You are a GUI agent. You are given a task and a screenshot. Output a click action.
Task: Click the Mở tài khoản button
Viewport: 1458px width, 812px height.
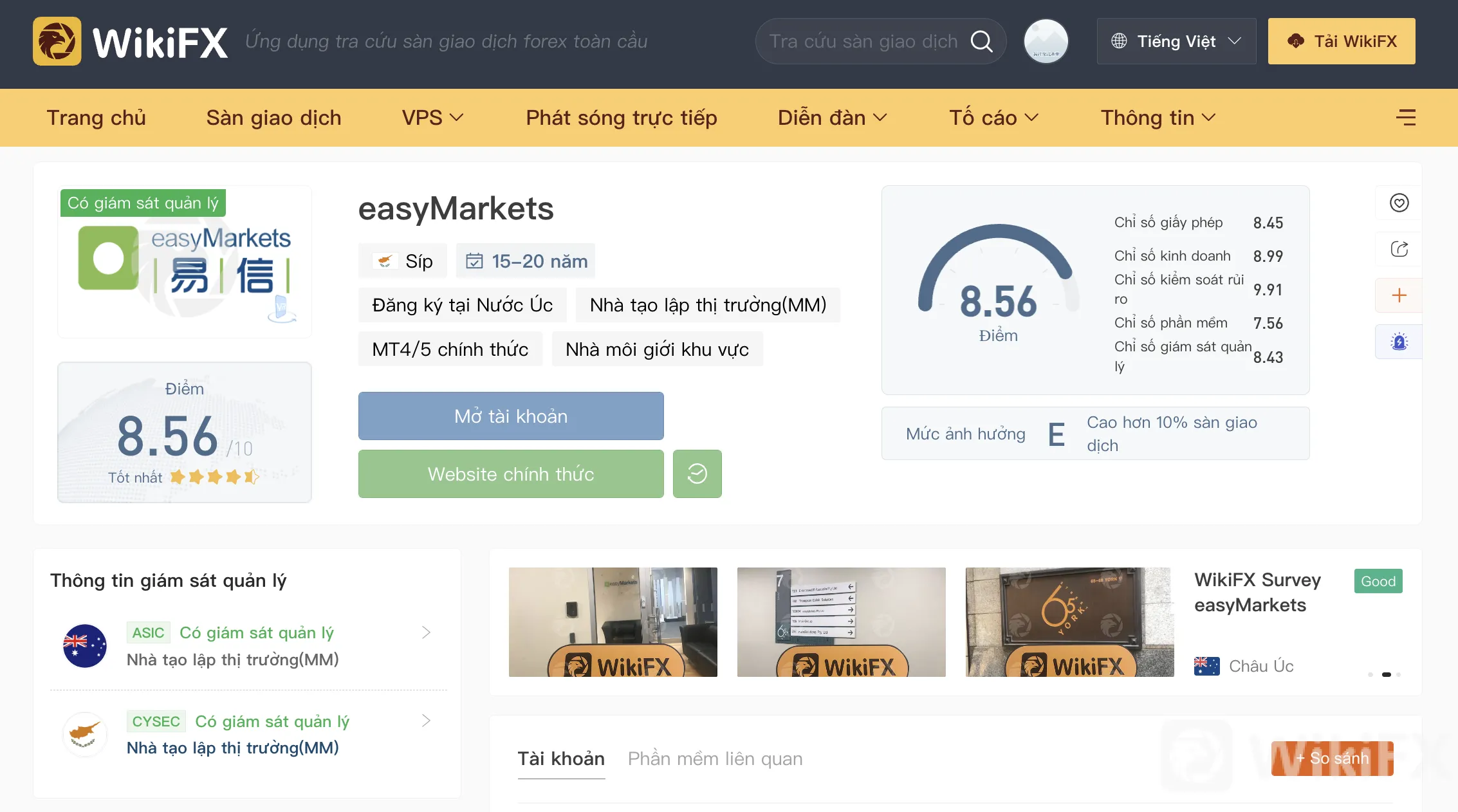pos(511,416)
